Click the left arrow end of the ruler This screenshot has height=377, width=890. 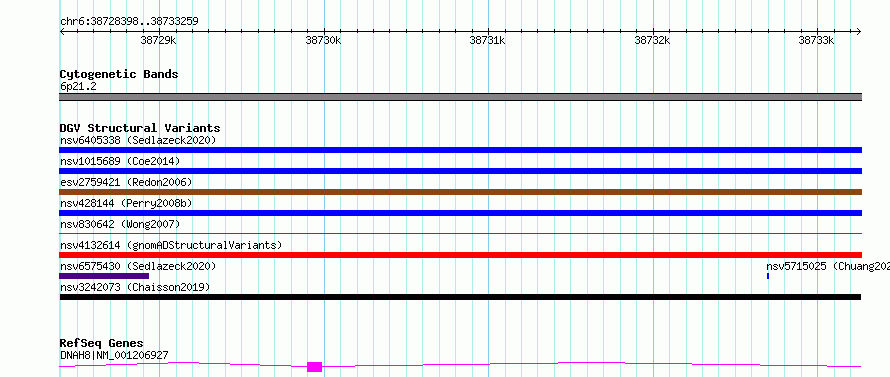[62, 31]
